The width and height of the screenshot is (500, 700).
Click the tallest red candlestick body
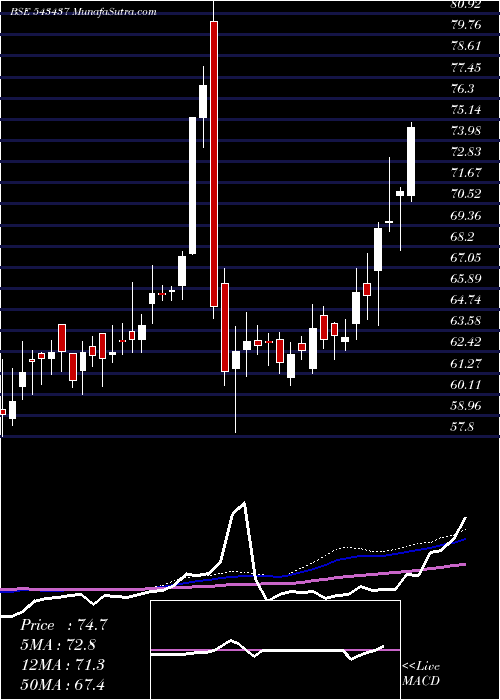[214, 164]
